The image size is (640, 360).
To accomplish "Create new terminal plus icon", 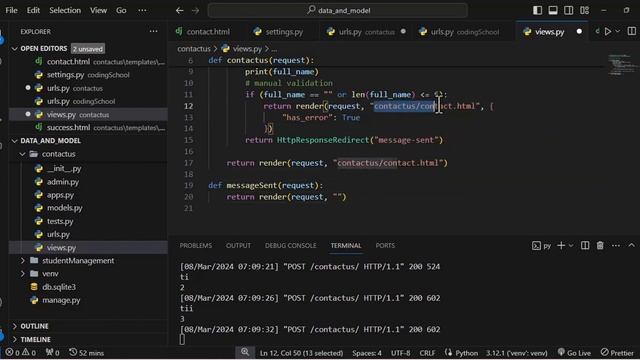I will coord(561,245).
